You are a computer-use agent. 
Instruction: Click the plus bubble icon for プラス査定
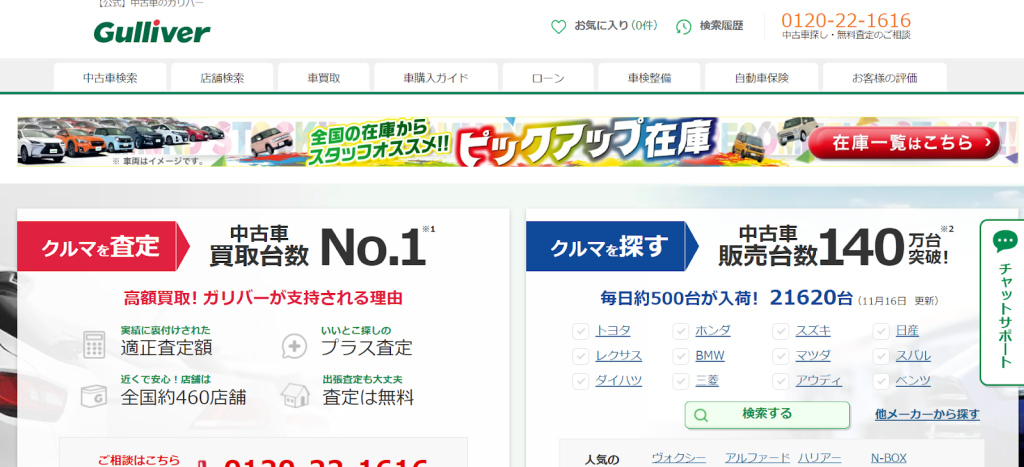pos(295,346)
